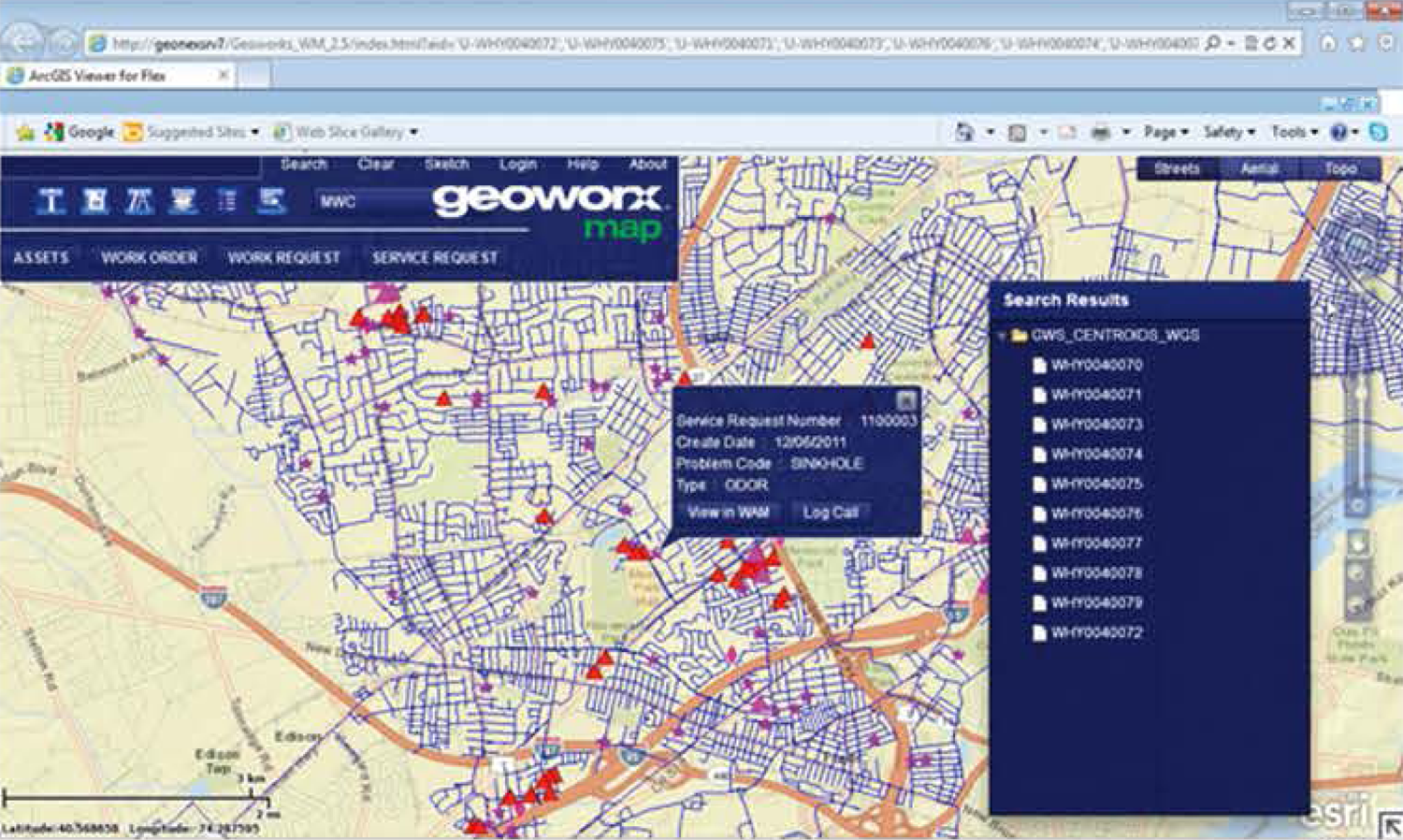Select result WHY0040076
Screen dimensions: 1403x840
coord(1097,514)
